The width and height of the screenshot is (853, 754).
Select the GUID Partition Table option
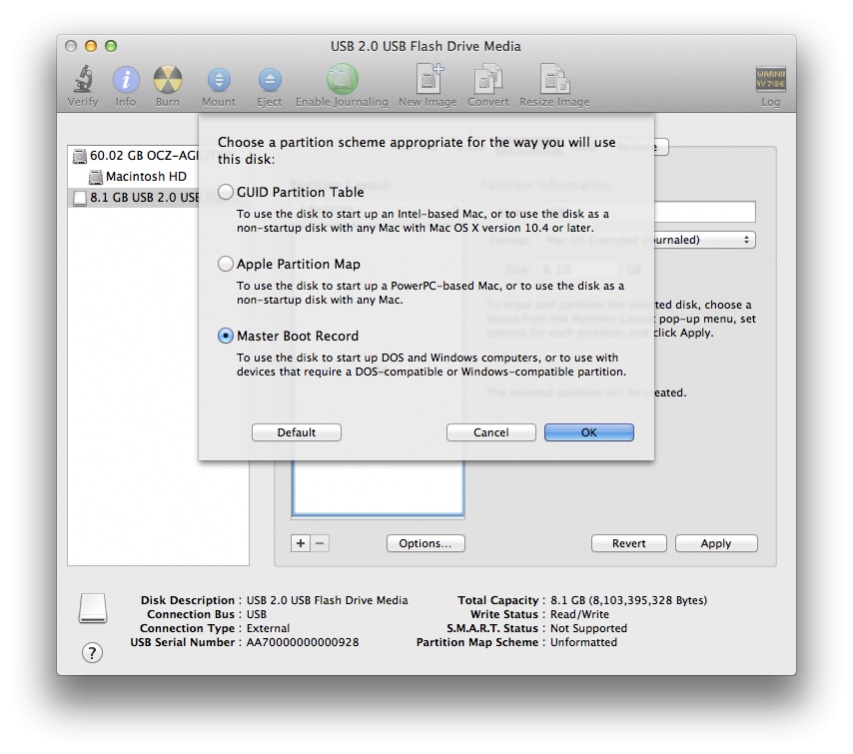226,192
